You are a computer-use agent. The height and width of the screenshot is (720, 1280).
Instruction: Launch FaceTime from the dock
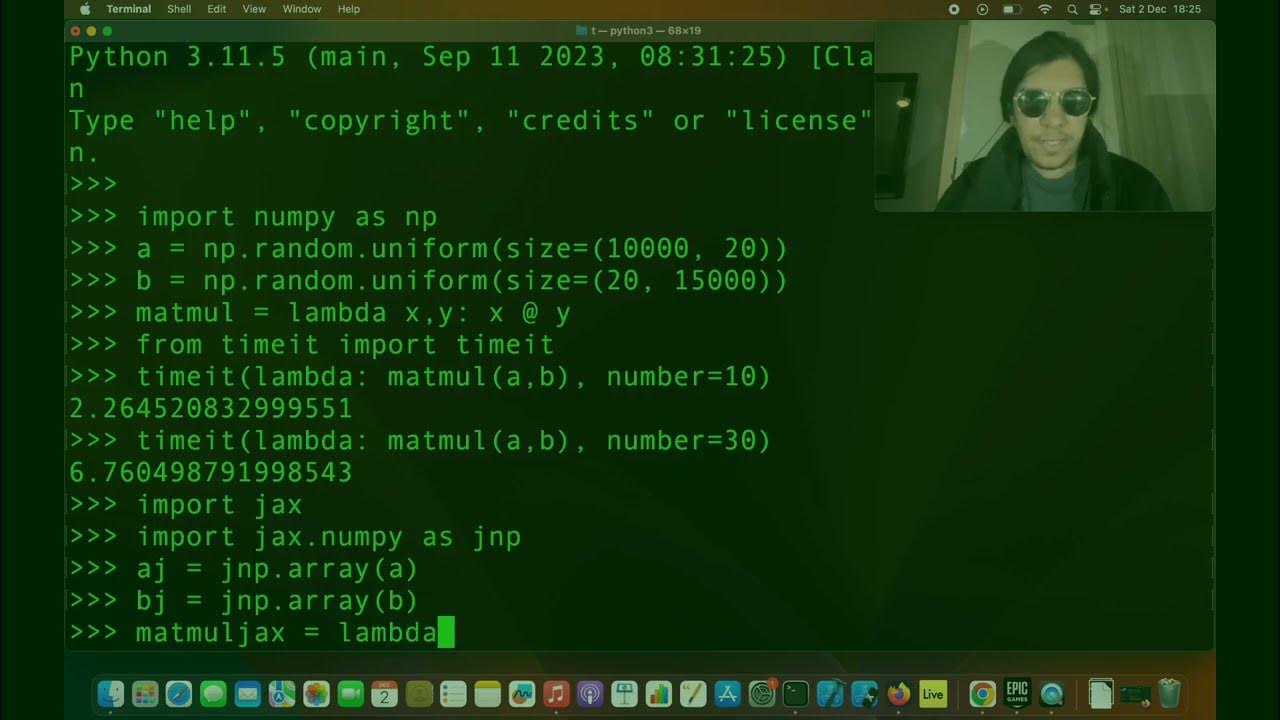tap(350, 693)
